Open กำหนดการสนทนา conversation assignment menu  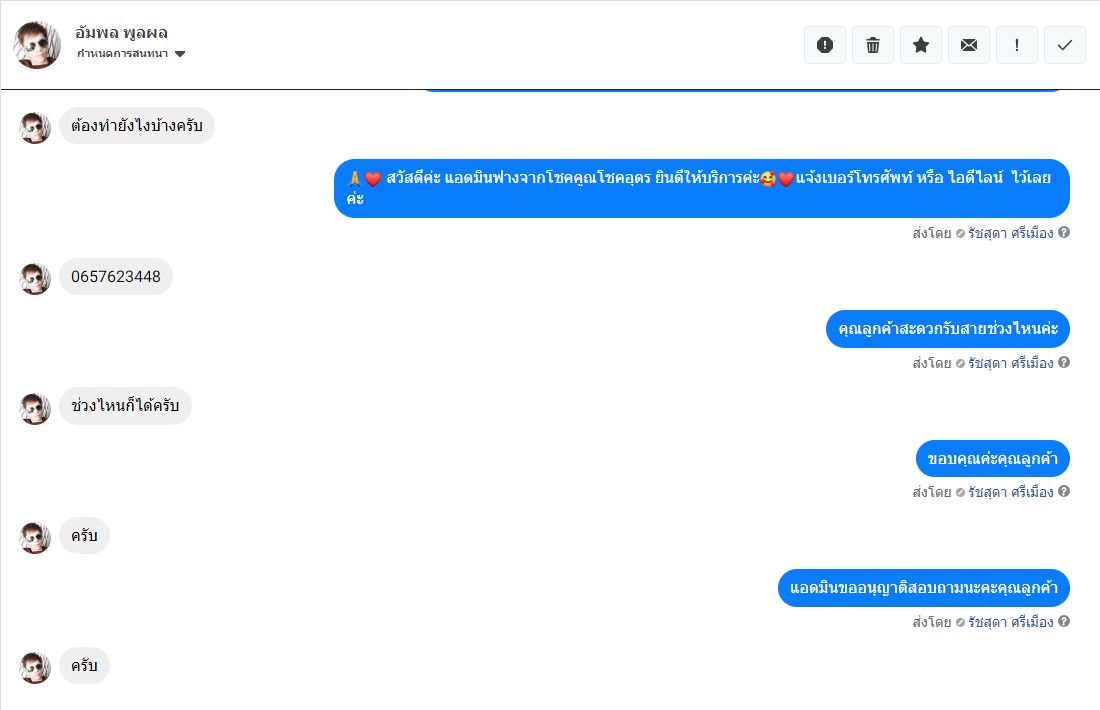130,54
